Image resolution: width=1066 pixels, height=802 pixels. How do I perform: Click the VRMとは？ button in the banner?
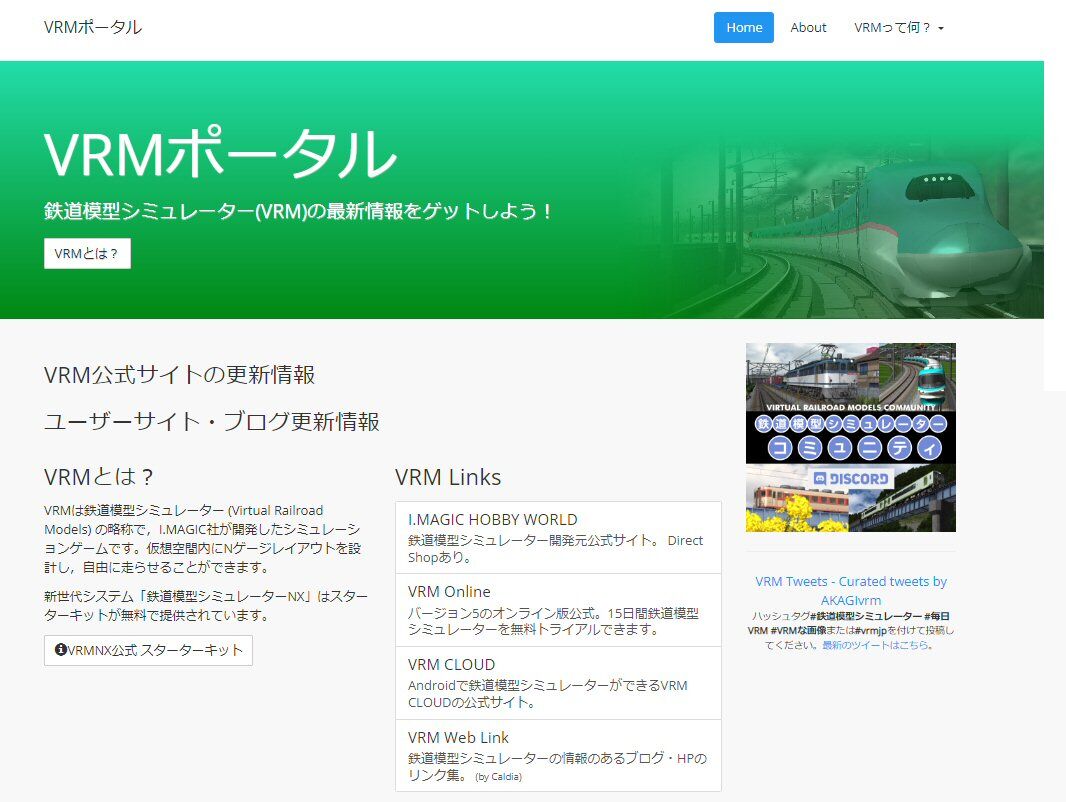[x=86, y=253]
